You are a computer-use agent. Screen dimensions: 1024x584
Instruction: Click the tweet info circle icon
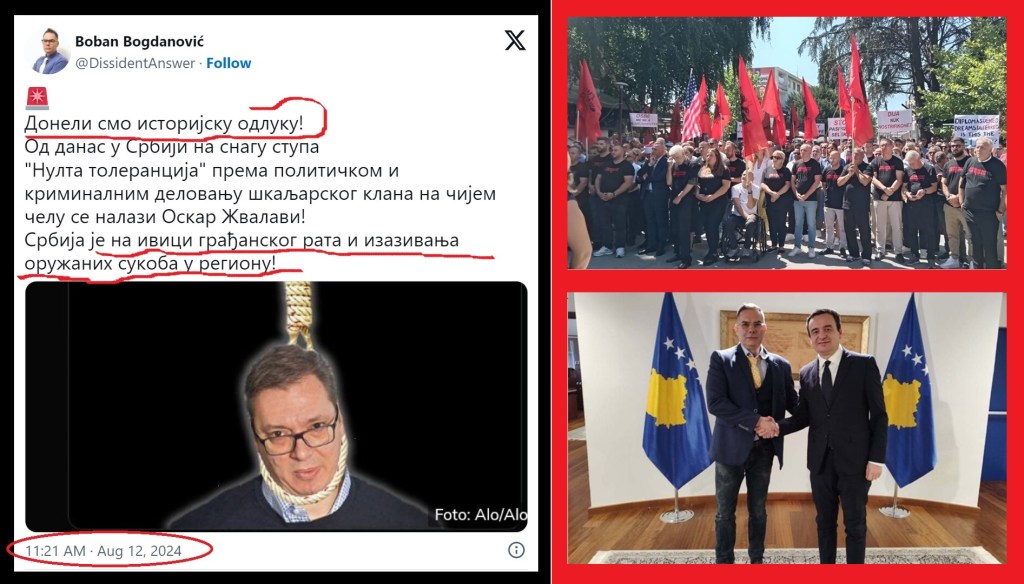click(516, 550)
